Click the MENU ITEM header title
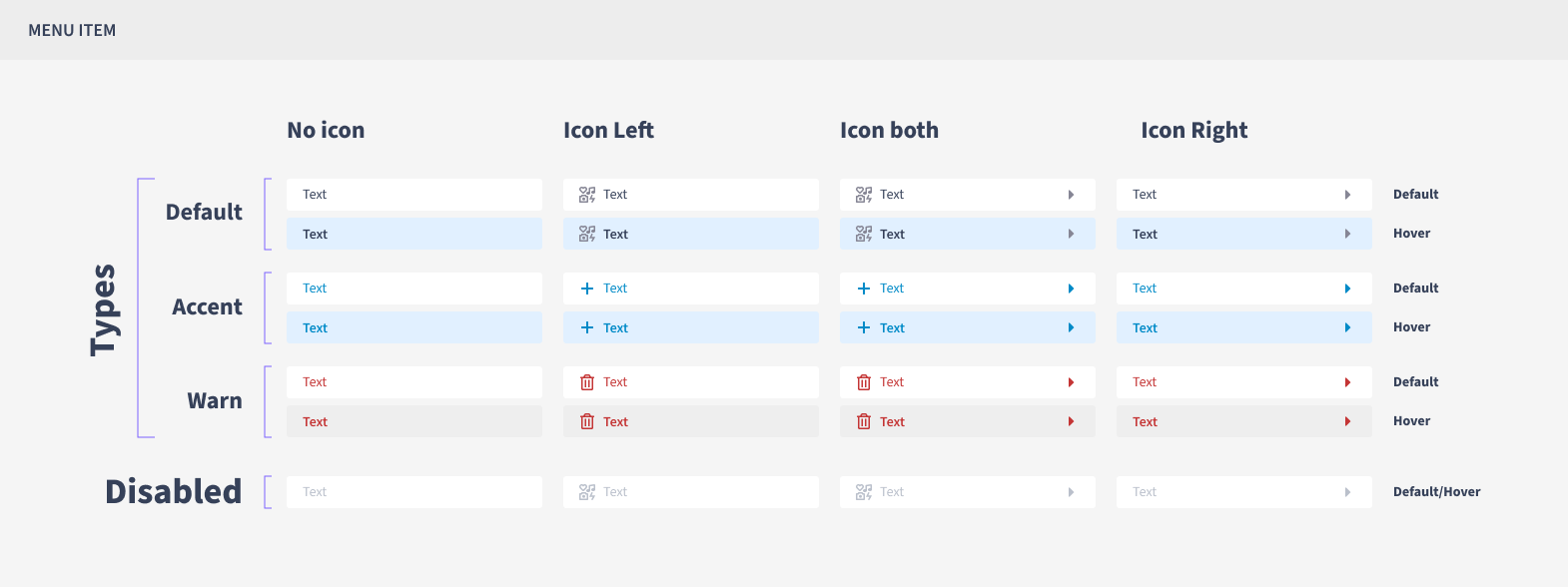 coord(72,31)
